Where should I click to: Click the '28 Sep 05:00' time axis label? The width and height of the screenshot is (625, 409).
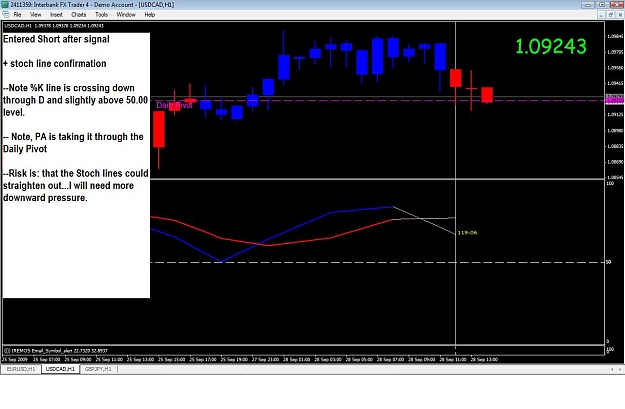pyautogui.click(x=359, y=359)
